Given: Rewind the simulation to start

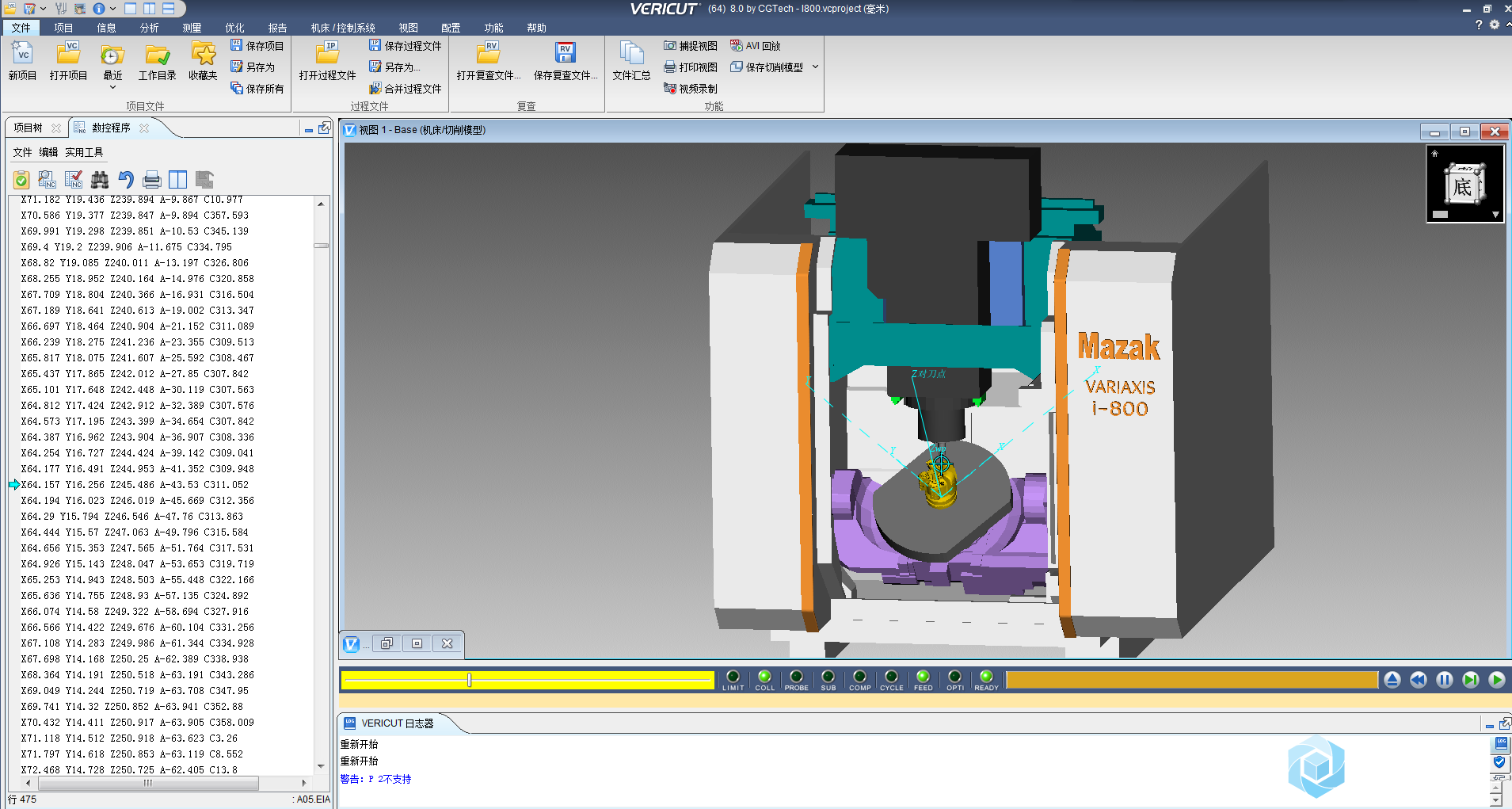Looking at the screenshot, I should pyautogui.click(x=1418, y=680).
